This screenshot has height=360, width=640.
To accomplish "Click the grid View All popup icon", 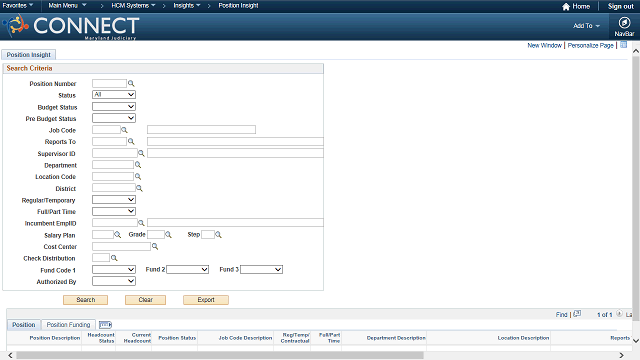I will [x=577, y=314].
